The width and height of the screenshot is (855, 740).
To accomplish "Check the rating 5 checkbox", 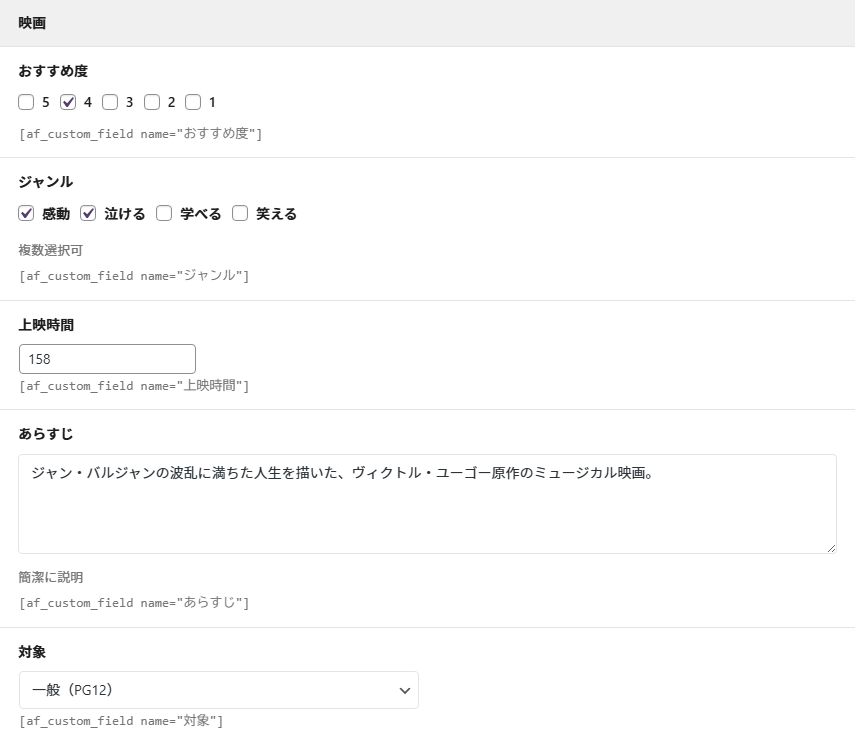I will point(26,102).
